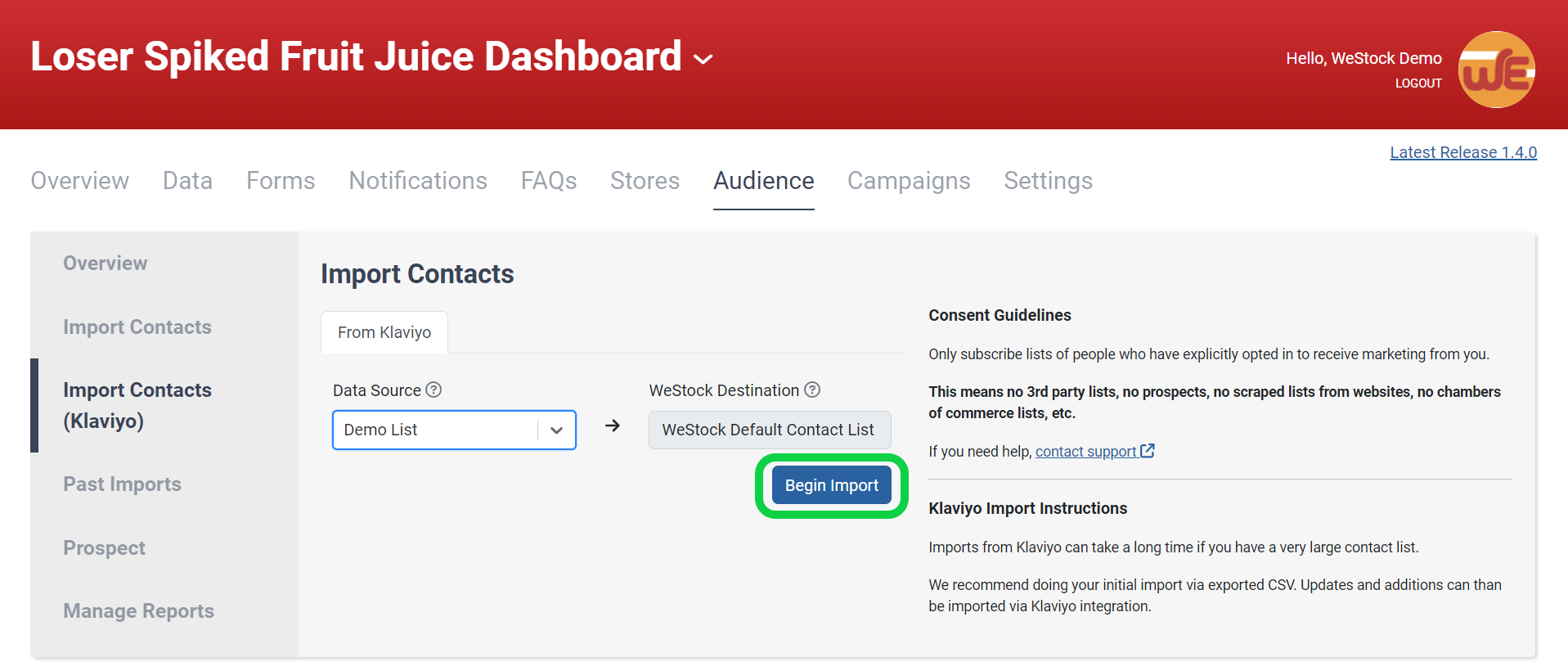Open sidebar Import Contacts page
Image resolution: width=1568 pixels, height=671 pixels.
(137, 327)
